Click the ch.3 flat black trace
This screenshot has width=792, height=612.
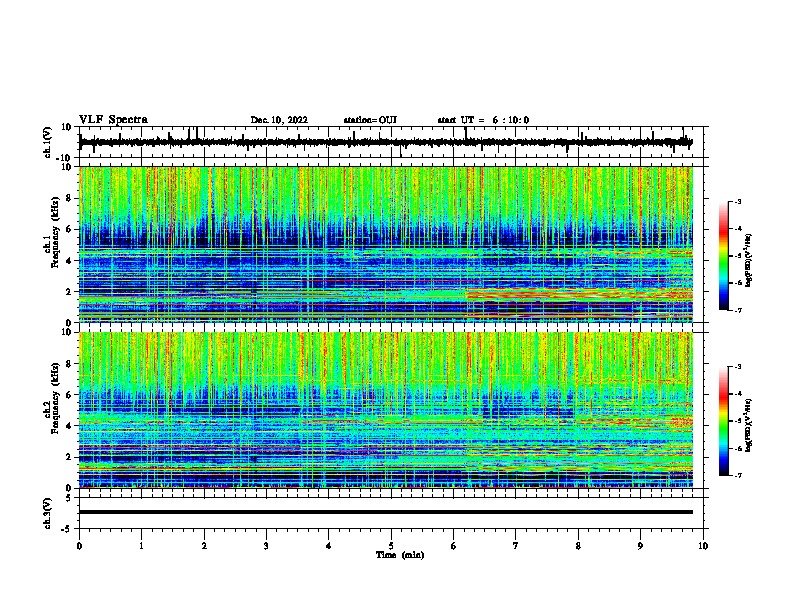click(x=386, y=512)
